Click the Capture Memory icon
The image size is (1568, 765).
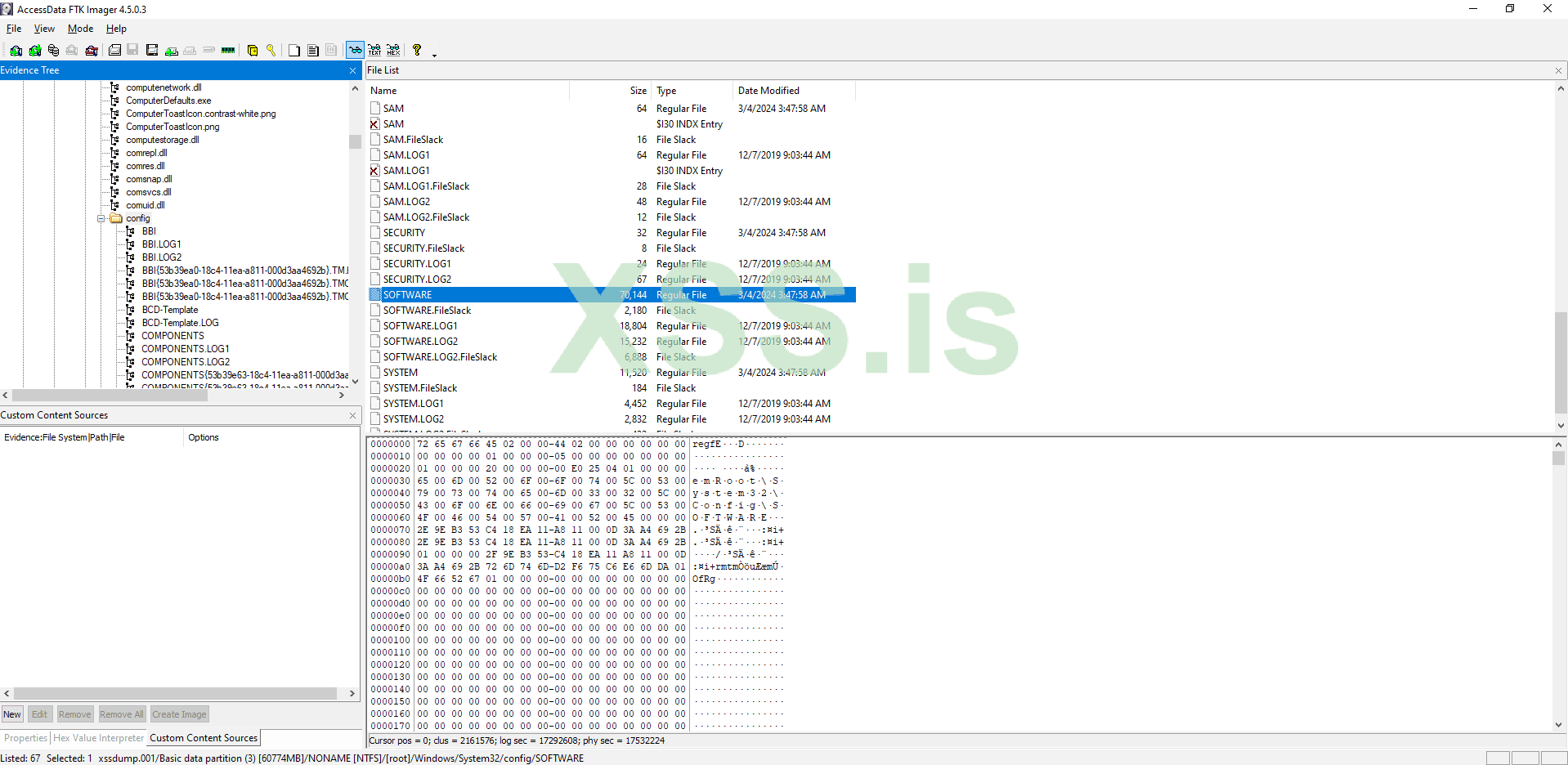click(x=228, y=51)
